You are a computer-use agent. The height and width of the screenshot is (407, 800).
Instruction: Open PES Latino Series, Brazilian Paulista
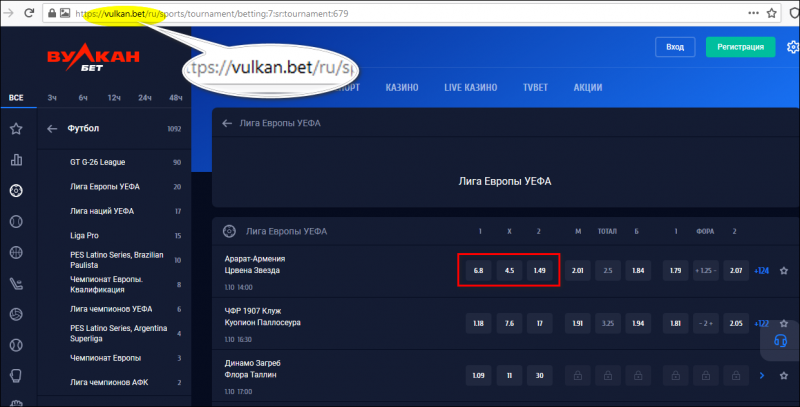115,260
